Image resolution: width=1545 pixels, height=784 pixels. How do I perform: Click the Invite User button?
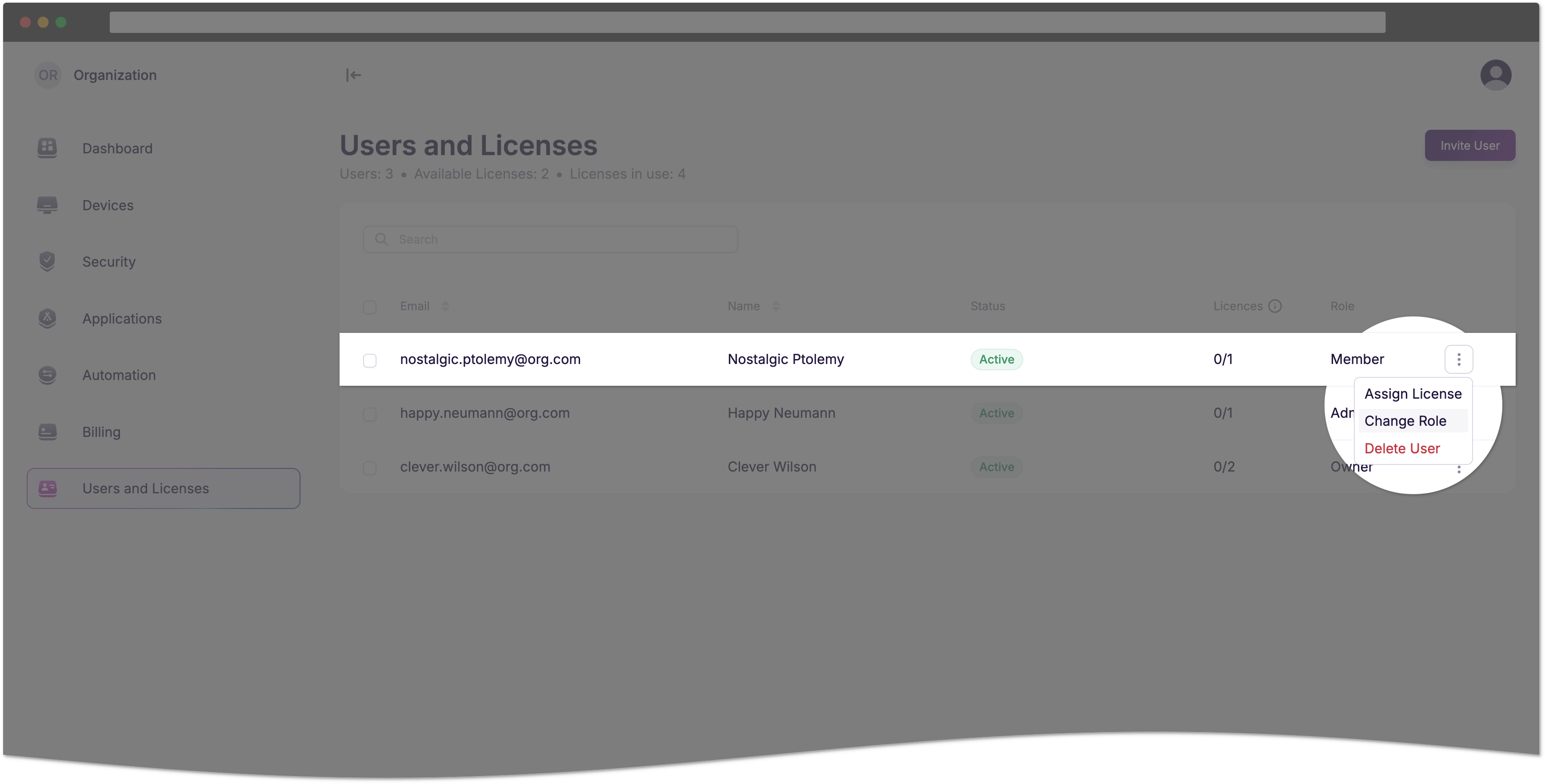[x=1469, y=145]
